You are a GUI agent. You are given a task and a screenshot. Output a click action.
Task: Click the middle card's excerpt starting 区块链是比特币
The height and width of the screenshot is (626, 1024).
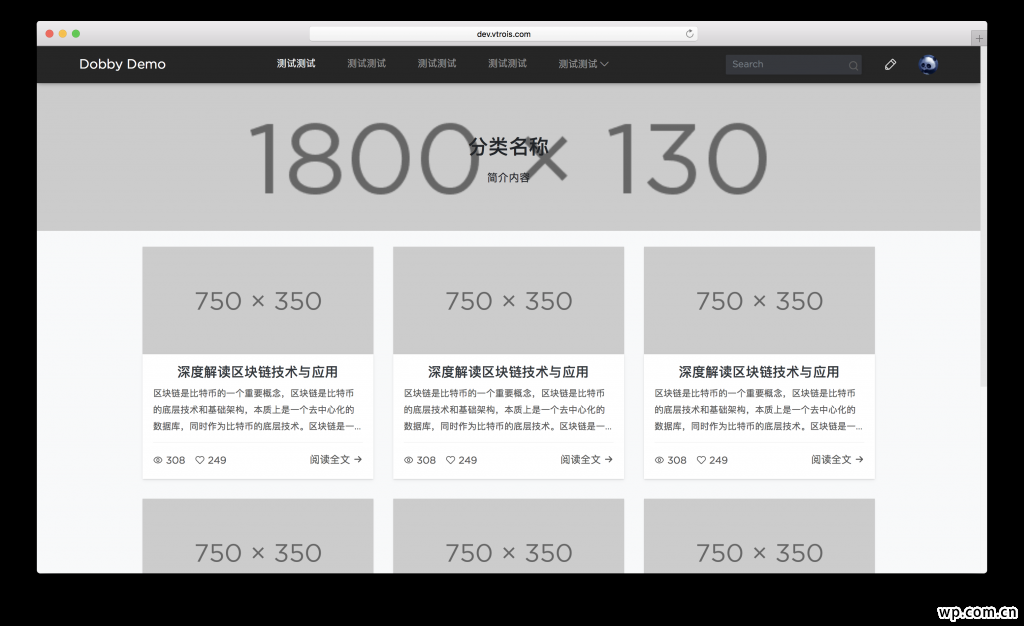coord(508,410)
